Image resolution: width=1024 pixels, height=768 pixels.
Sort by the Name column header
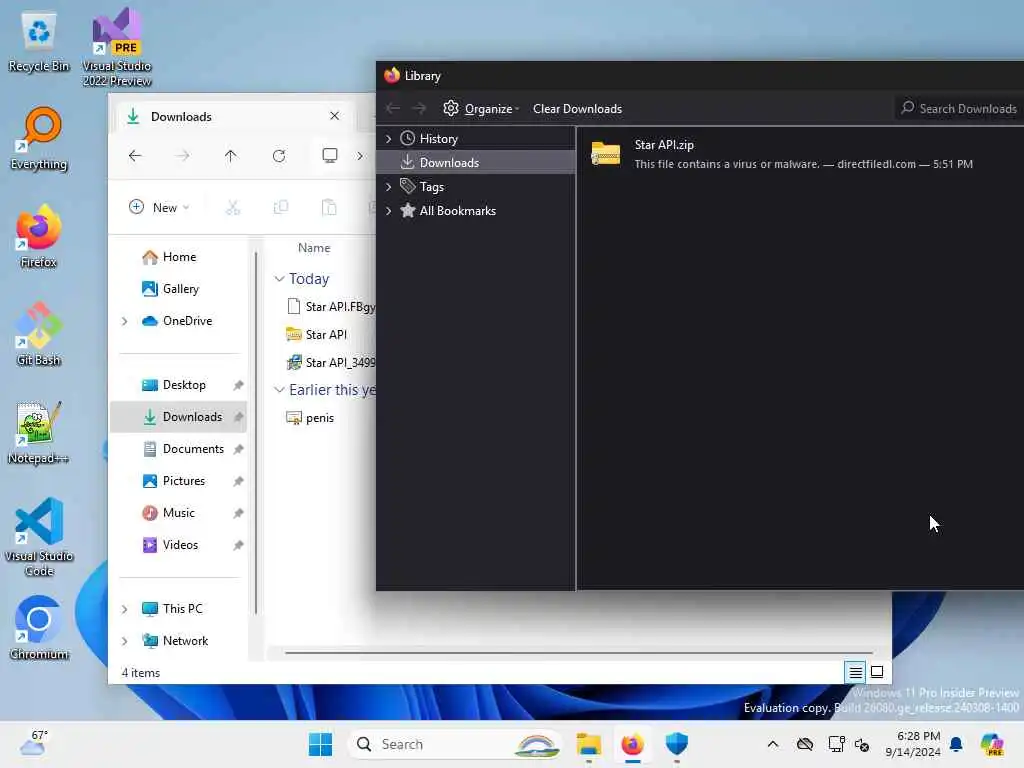click(314, 248)
